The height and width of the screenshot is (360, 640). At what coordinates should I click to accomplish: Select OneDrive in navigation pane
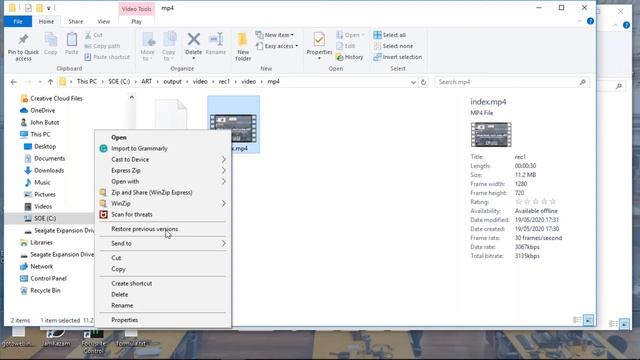click(x=42, y=110)
